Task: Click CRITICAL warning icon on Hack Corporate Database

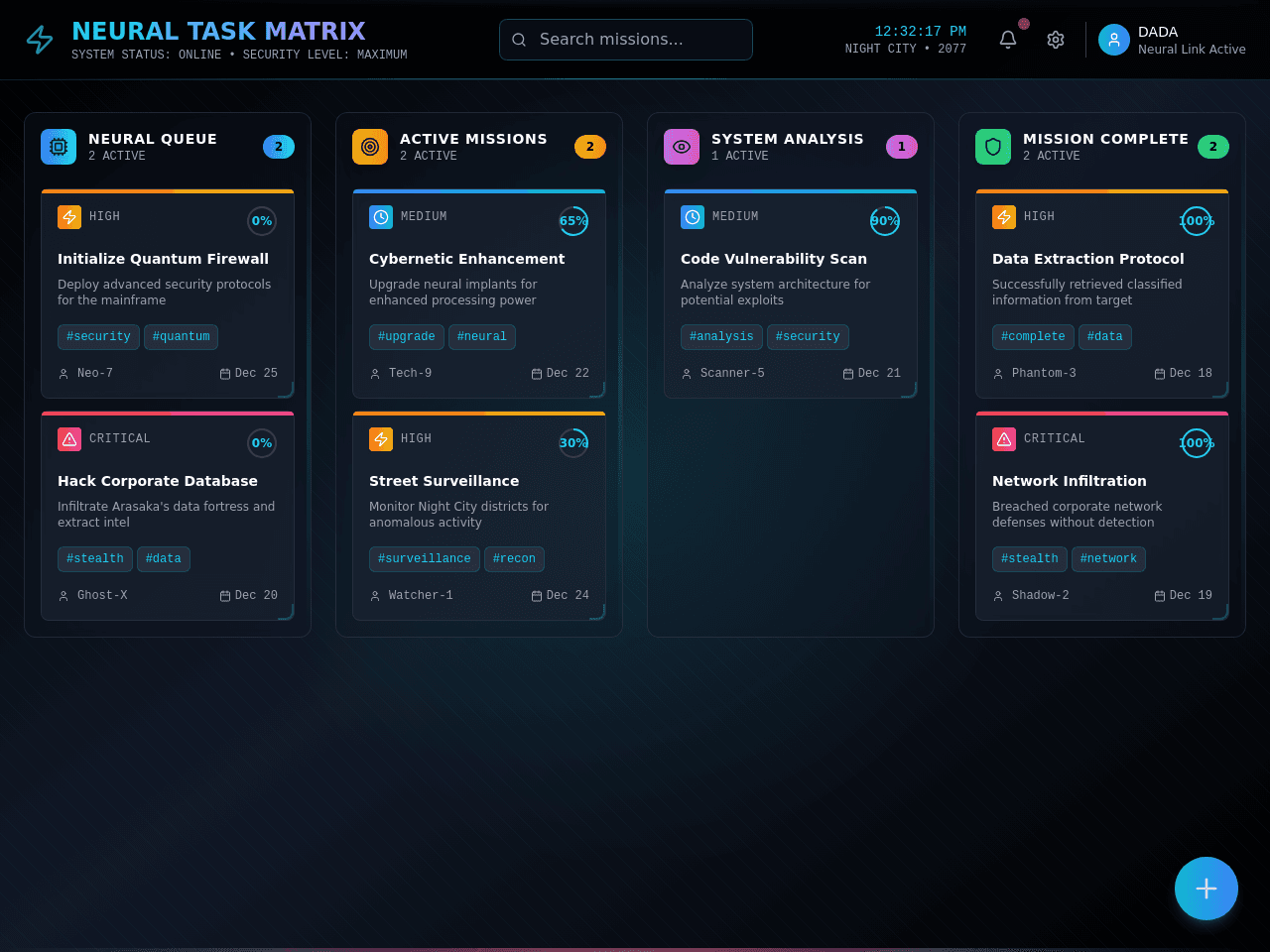Action: coord(69,439)
